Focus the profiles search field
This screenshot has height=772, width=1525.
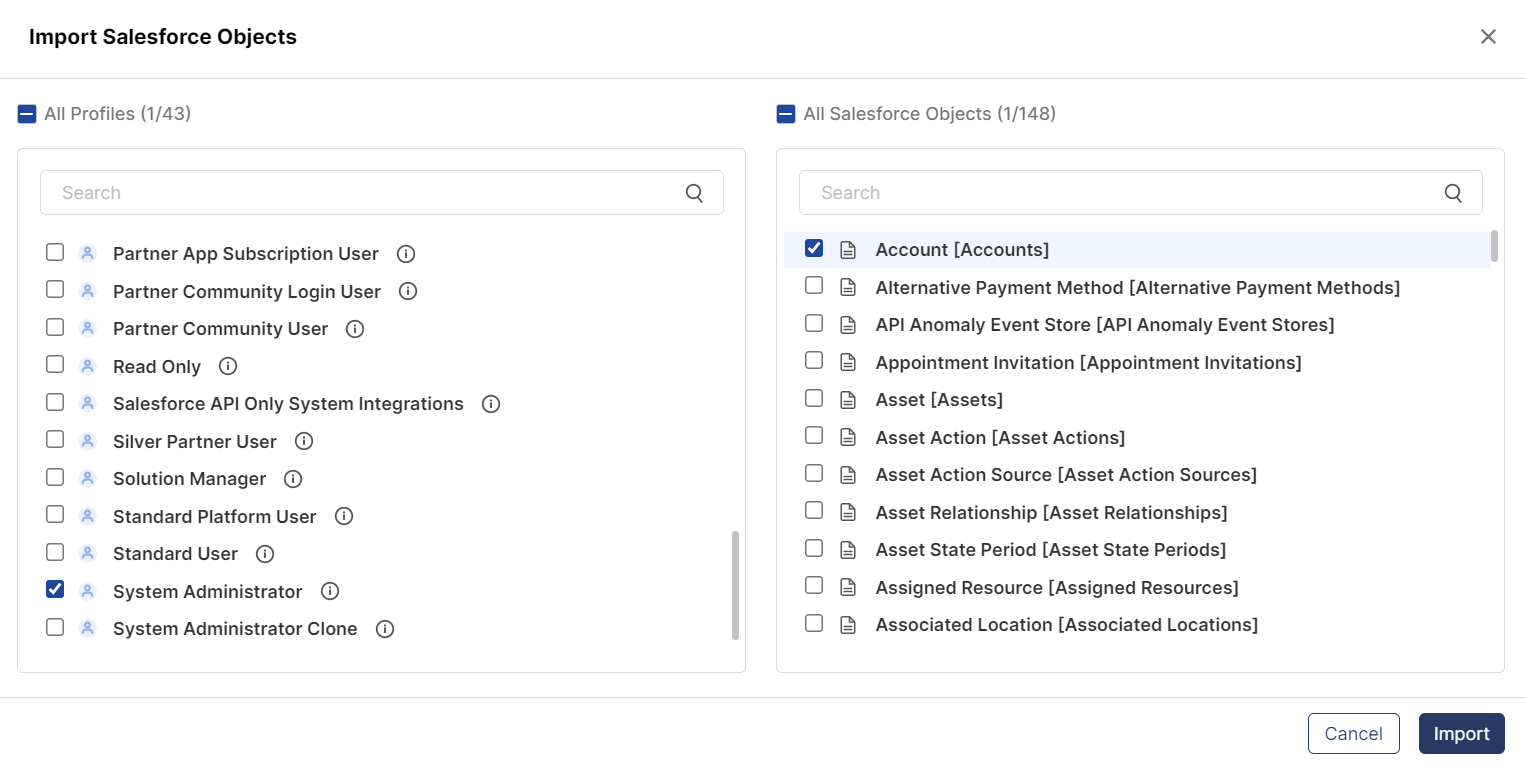(x=382, y=193)
